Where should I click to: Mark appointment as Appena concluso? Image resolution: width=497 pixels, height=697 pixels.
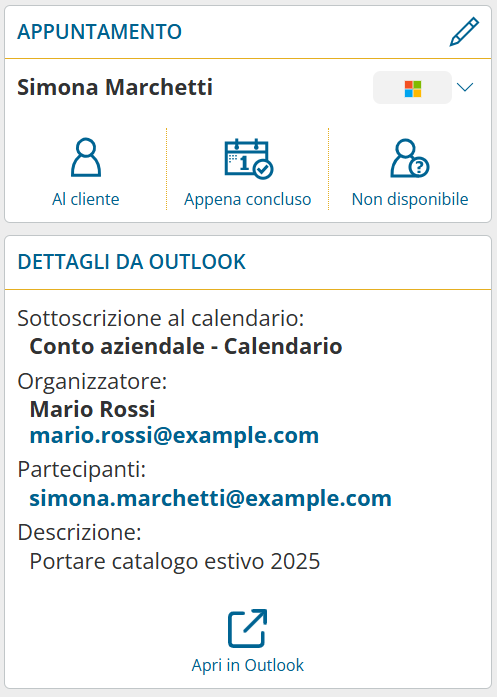click(248, 199)
